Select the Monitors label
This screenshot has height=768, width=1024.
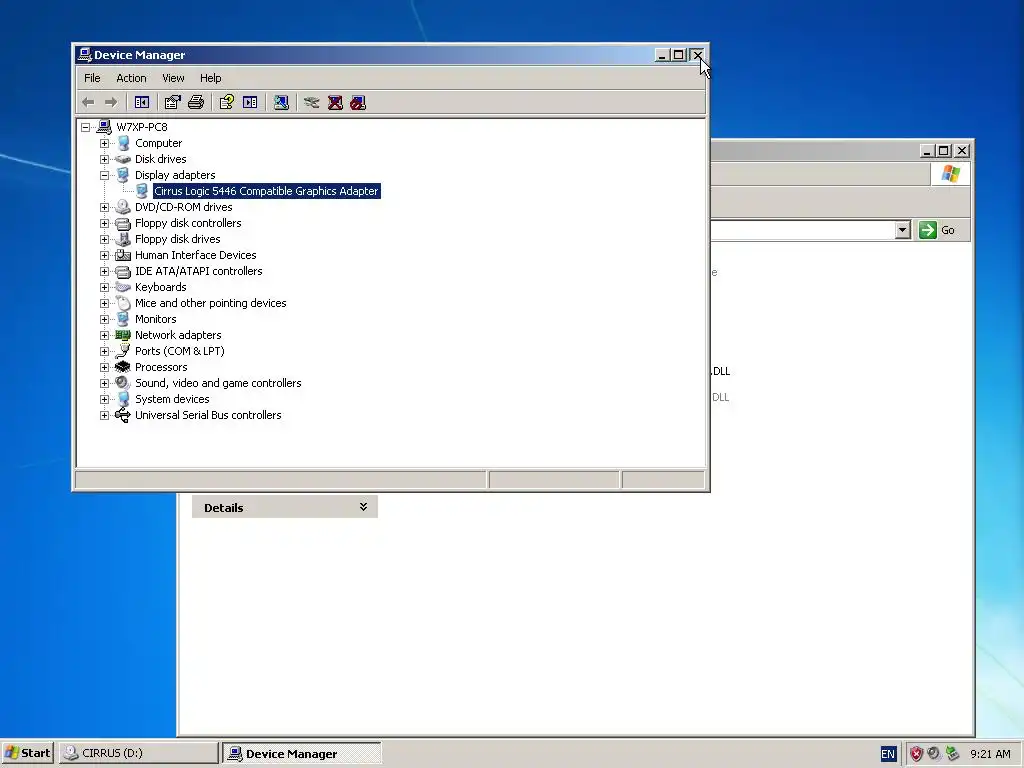[x=155, y=319]
